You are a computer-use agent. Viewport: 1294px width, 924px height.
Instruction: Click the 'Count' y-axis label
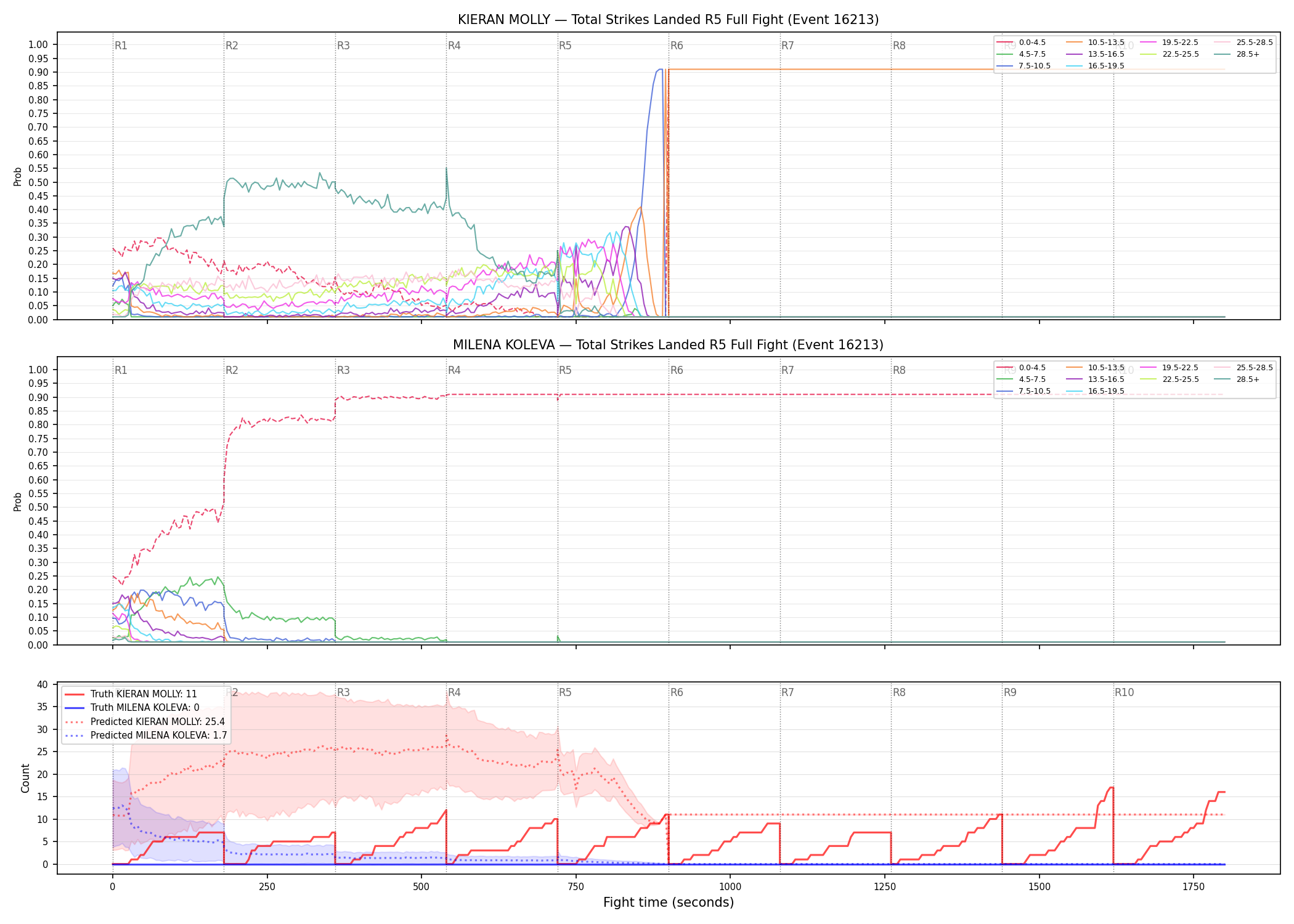[25, 778]
